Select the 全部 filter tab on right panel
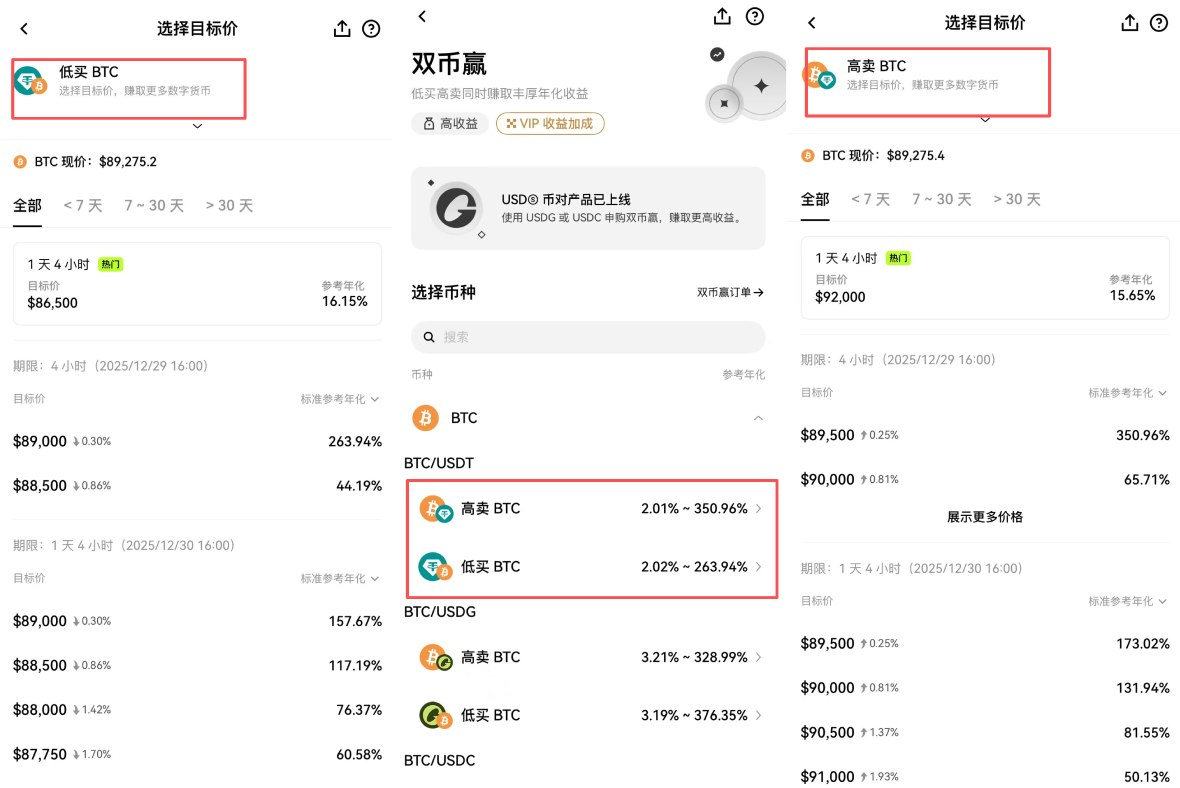1180x788 pixels. coord(815,199)
